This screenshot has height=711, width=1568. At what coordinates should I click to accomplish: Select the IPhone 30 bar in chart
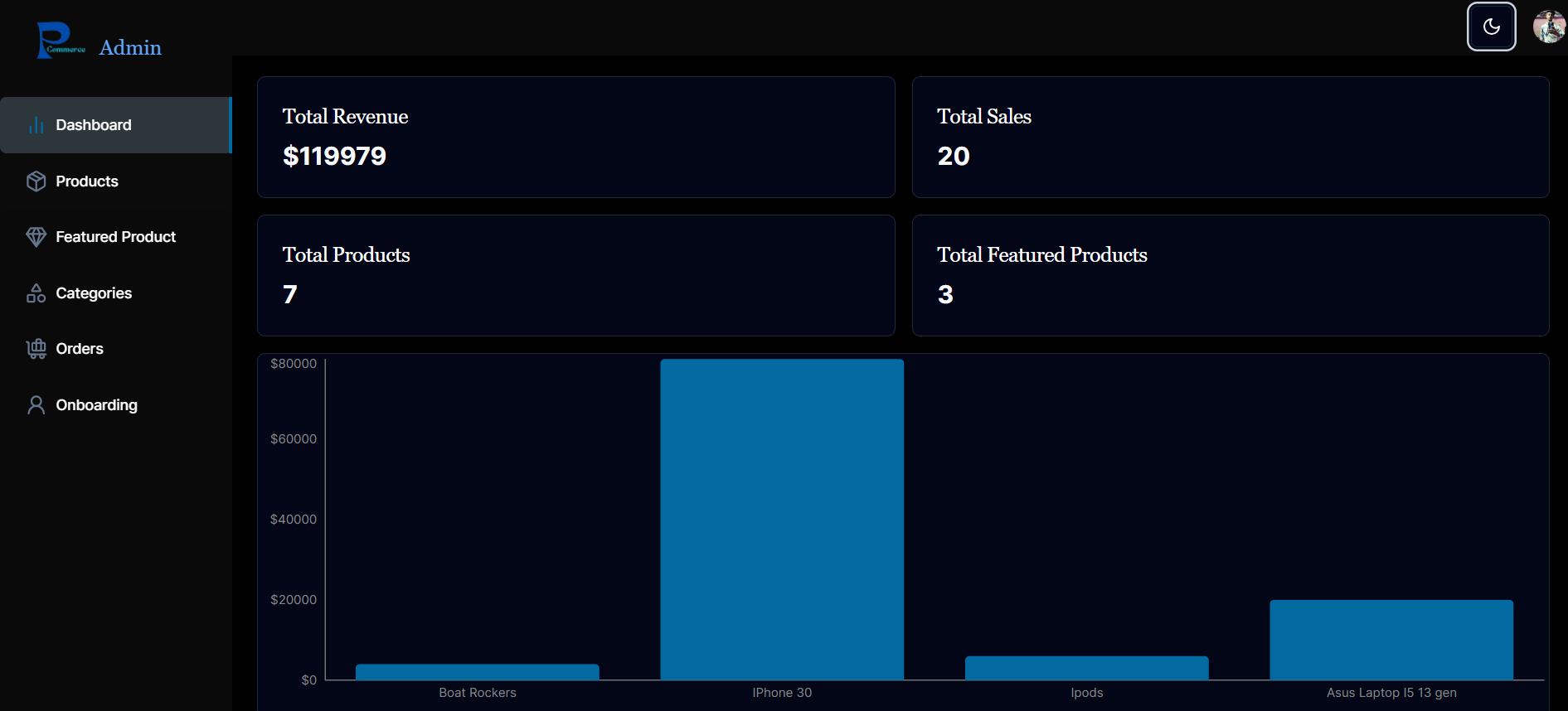pyautogui.click(x=781, y=520)
